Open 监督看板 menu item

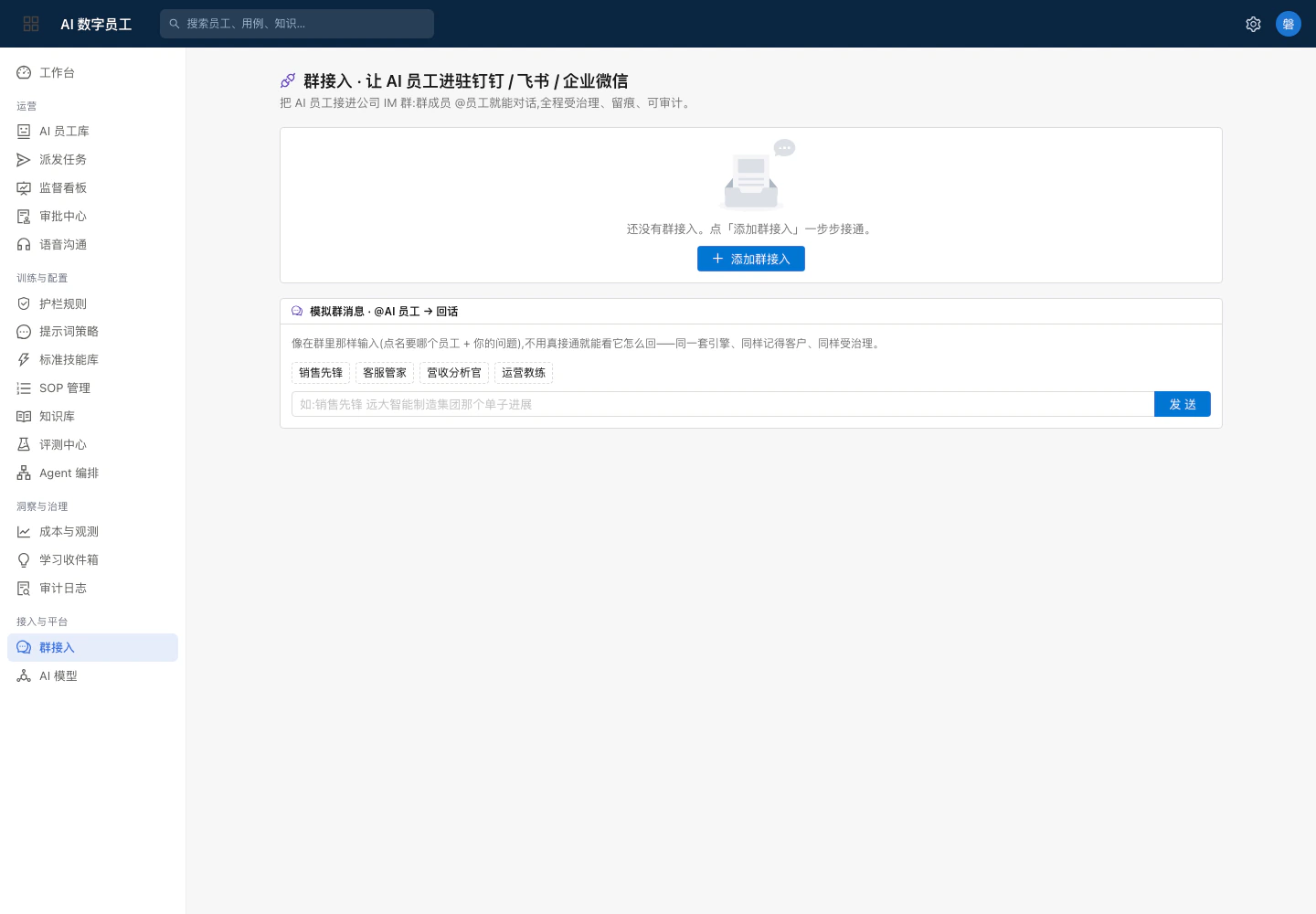pyautogui.click(x=92, y=188)
